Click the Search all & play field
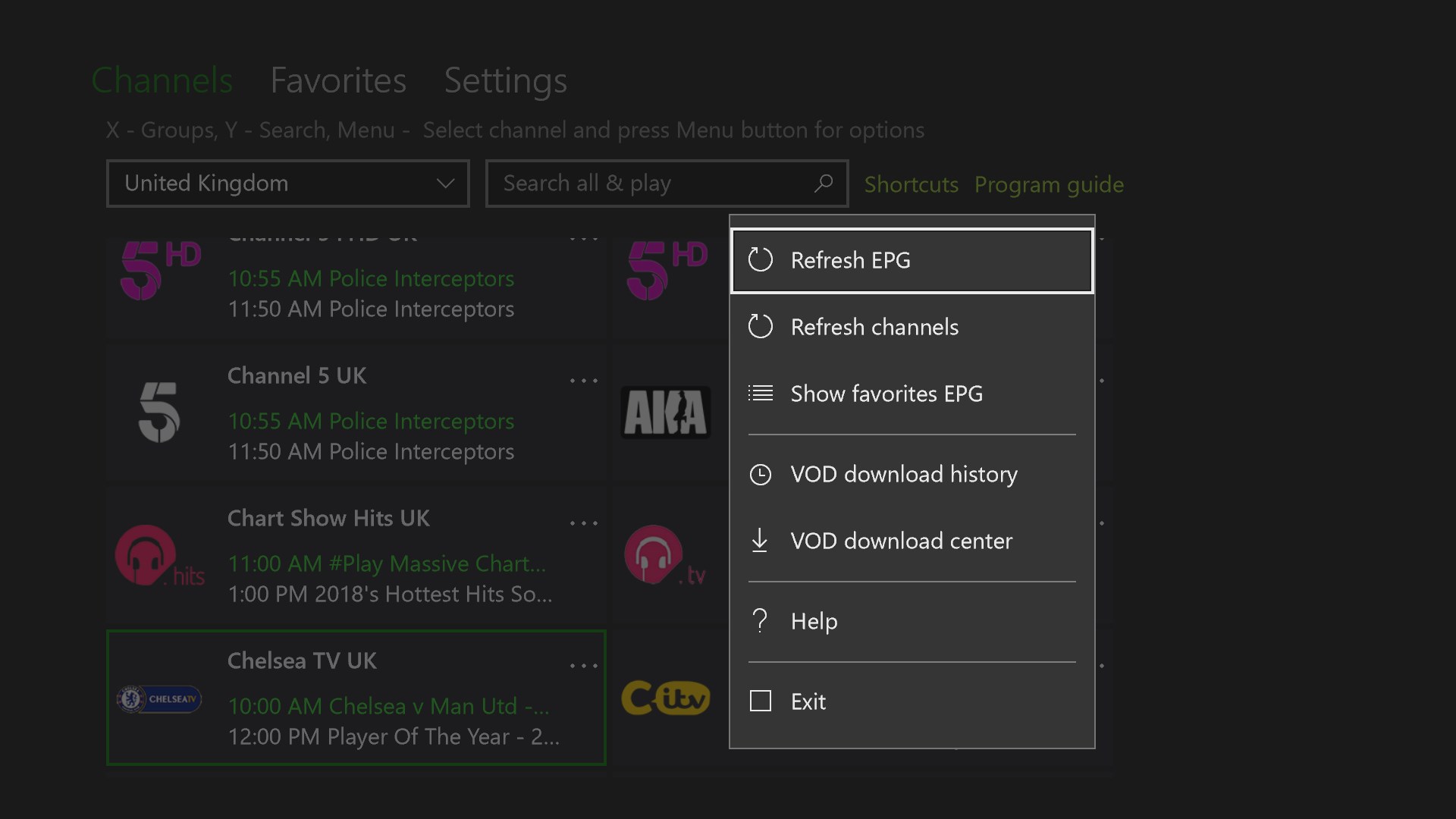1456x819 pixels. (x=652, y=184)
